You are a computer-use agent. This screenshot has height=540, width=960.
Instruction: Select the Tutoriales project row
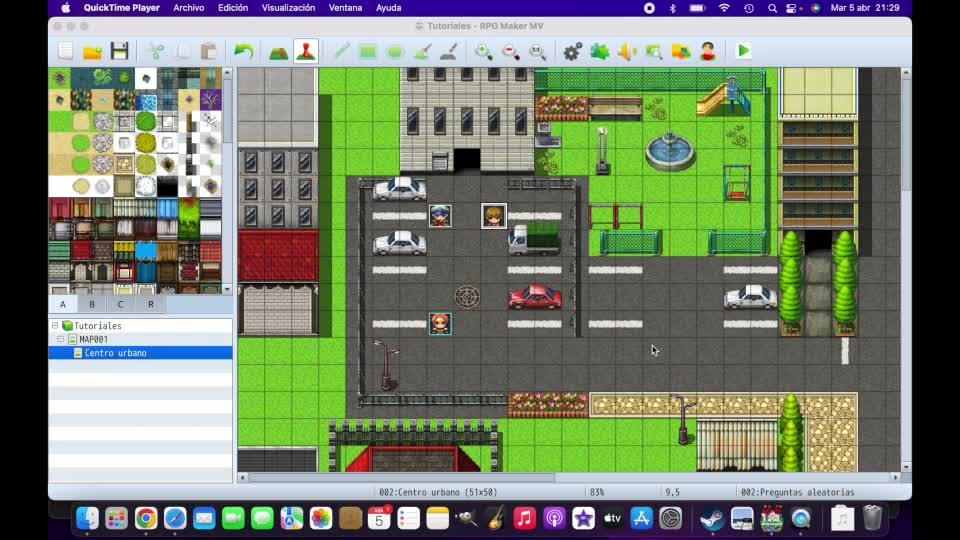pos(140,326)
